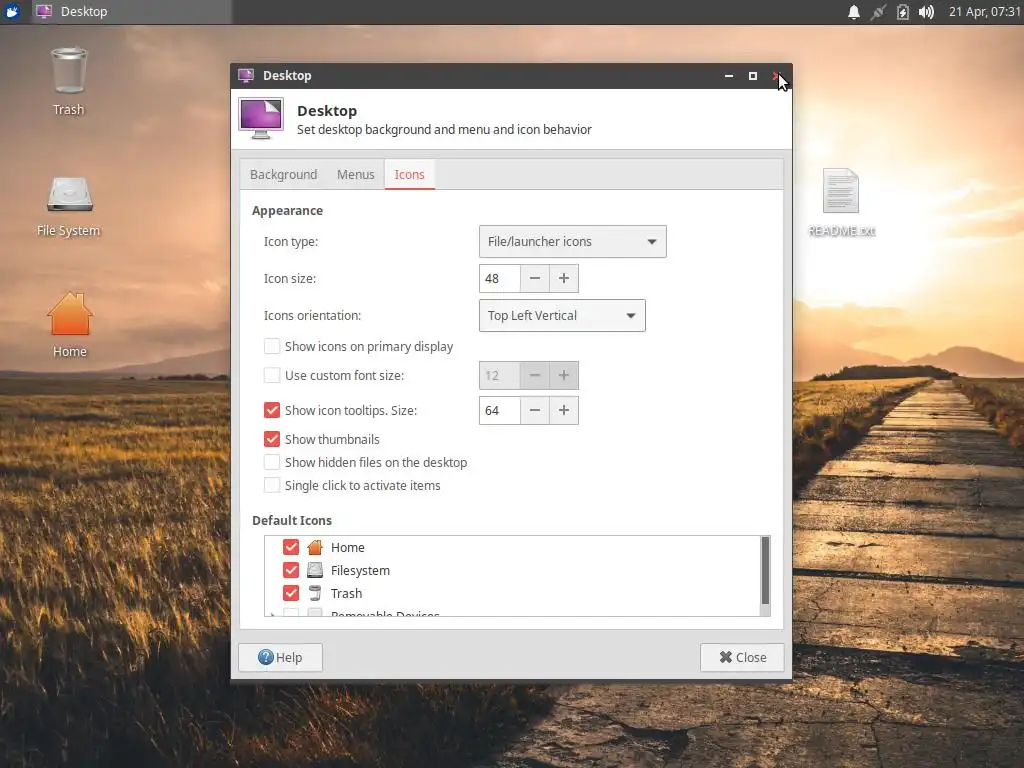Viewport: 1024px width, 768px height.
Task: Open the clock showing 21 Apr, 07:31
Action: [984, 12]
